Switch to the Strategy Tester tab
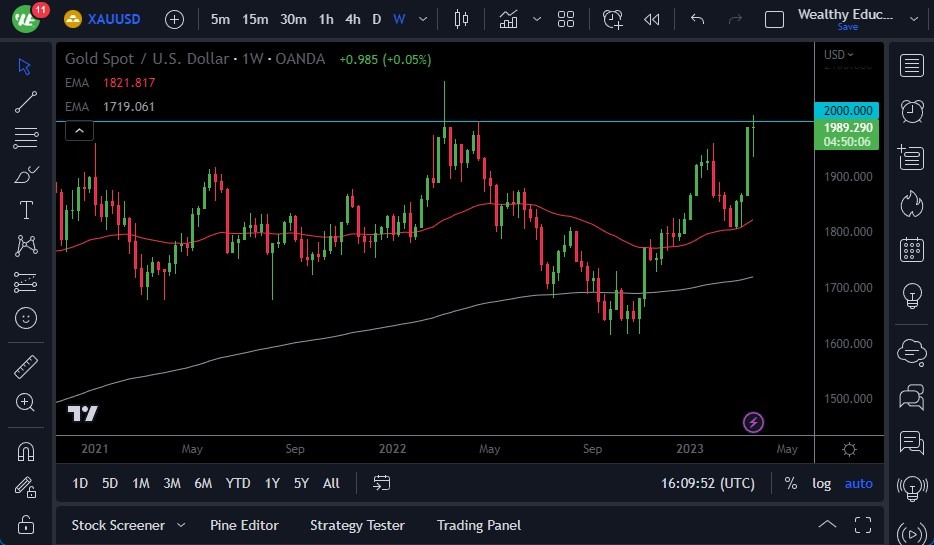 [357, 525]
